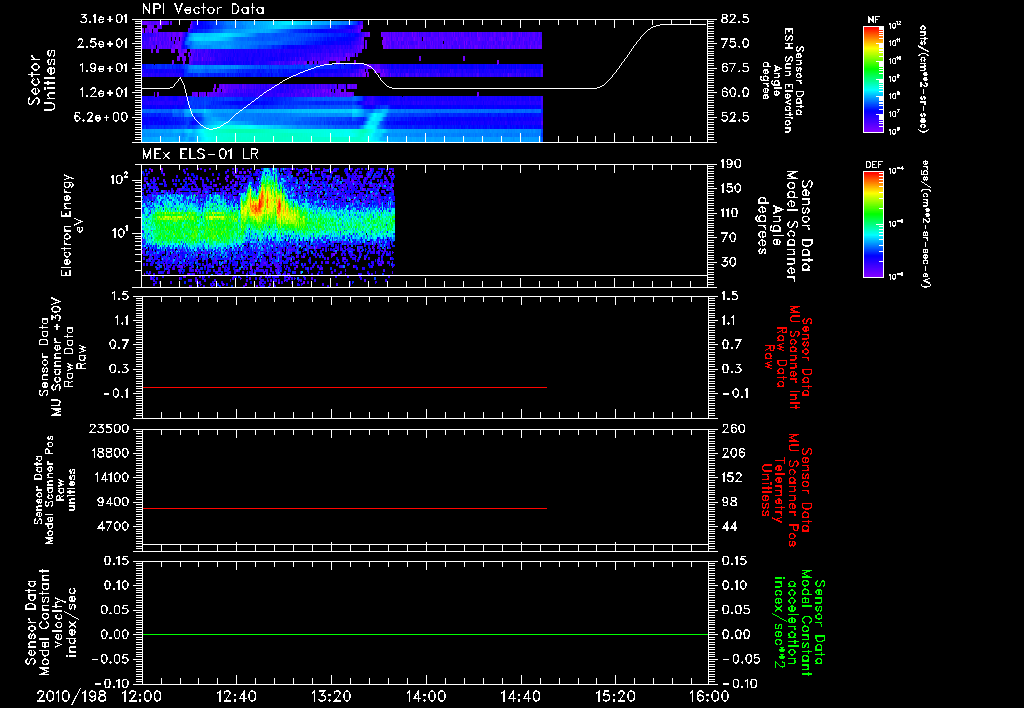Click the '14:00' time axis label

click(x=425, y=696)
